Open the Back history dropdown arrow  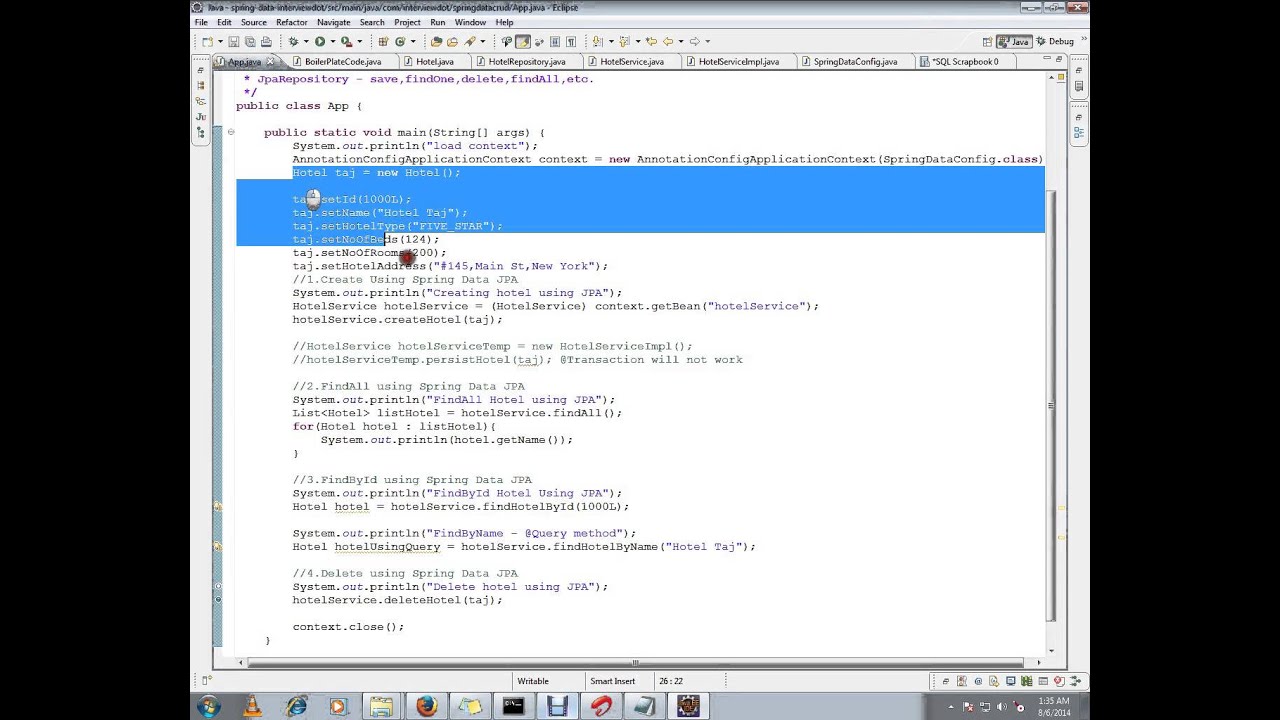(680, 41)
